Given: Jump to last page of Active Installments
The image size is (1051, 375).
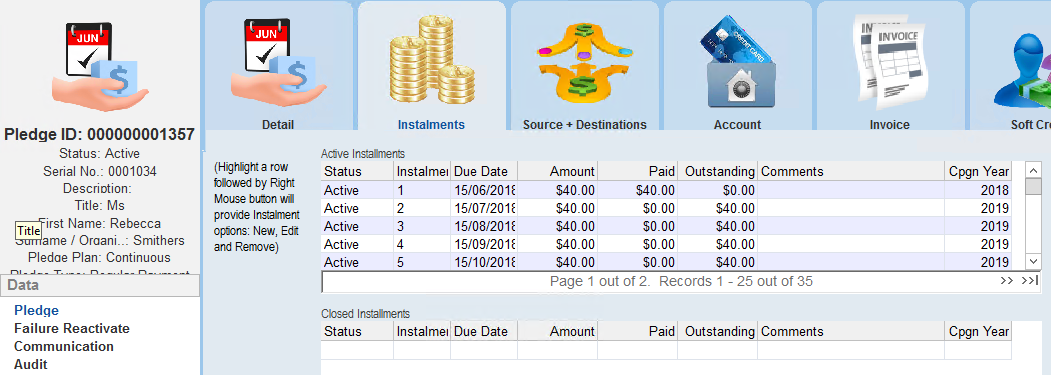Looking at the screenshot, I should (x=1030, y=281).
